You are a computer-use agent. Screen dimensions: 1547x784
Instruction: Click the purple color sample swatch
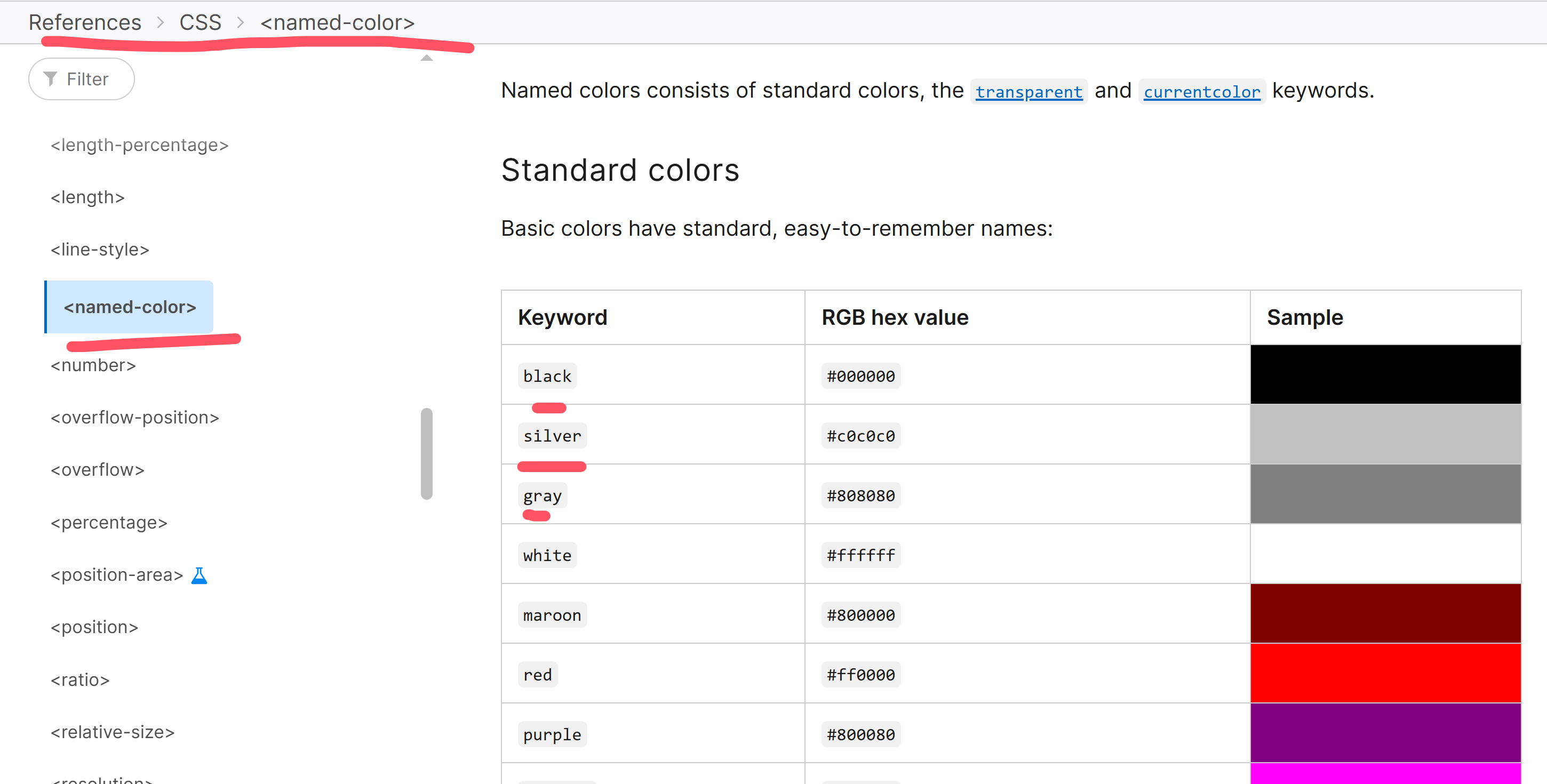tap(1385, 732)
